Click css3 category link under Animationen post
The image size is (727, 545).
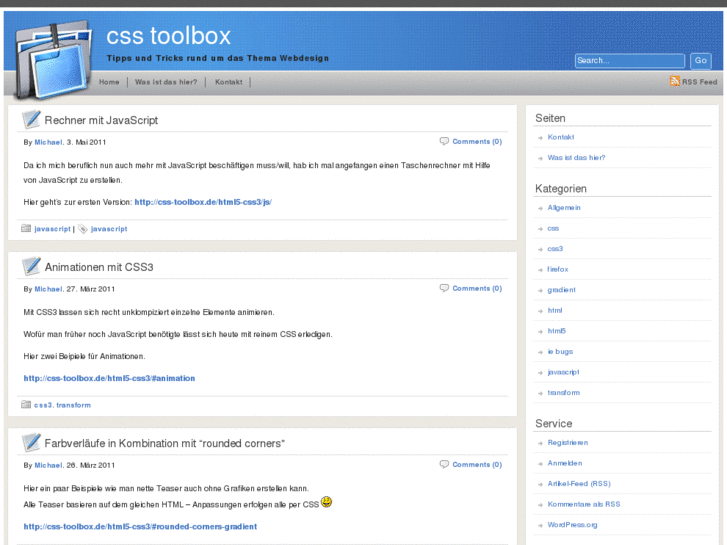coord(43,405)
